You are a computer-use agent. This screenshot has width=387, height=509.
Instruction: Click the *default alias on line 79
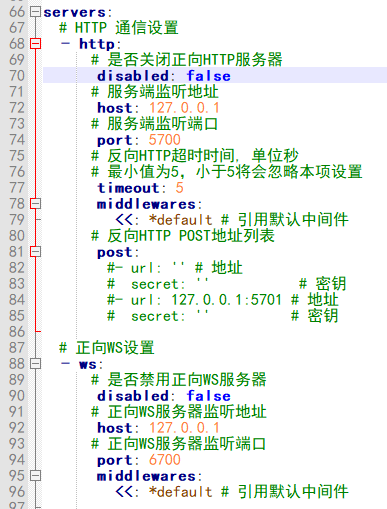point(180,220)
